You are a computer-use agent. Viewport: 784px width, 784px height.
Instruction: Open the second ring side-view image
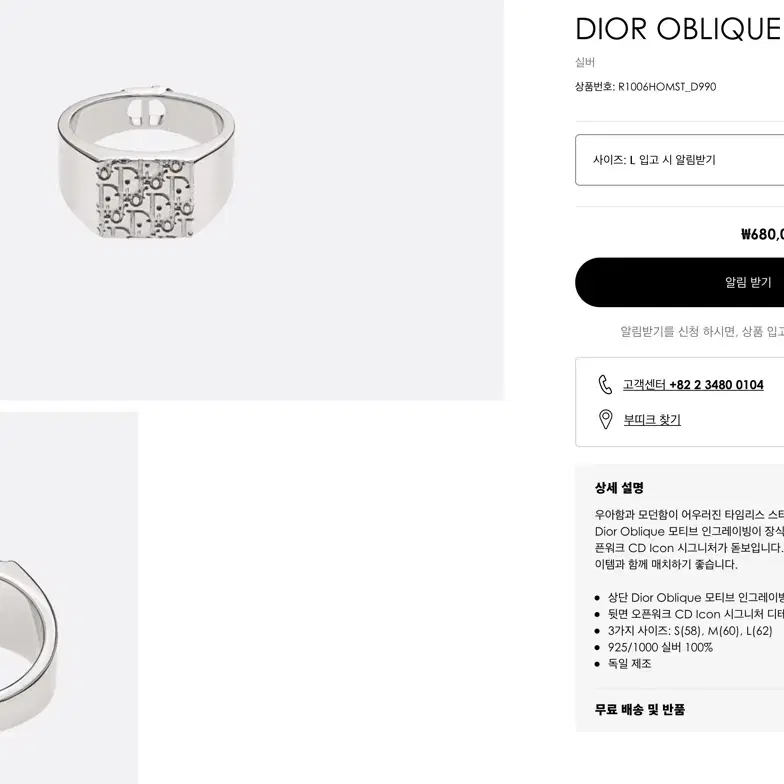click(x=69, y=598)
